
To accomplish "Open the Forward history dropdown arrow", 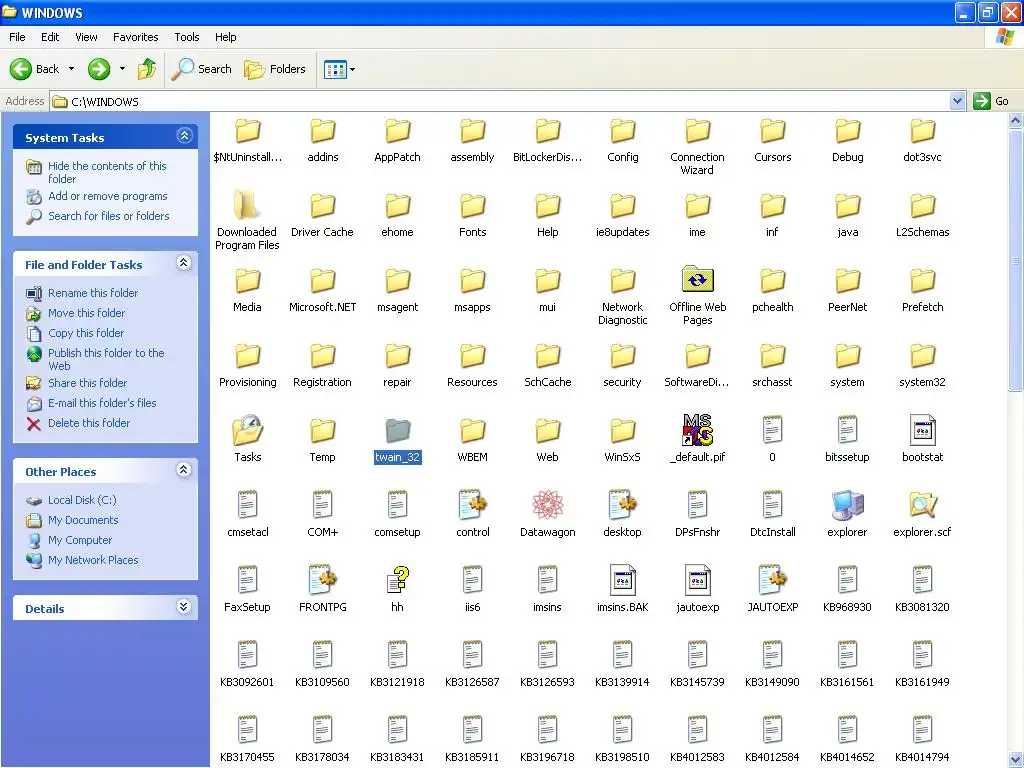I will (x=122, y=69).
